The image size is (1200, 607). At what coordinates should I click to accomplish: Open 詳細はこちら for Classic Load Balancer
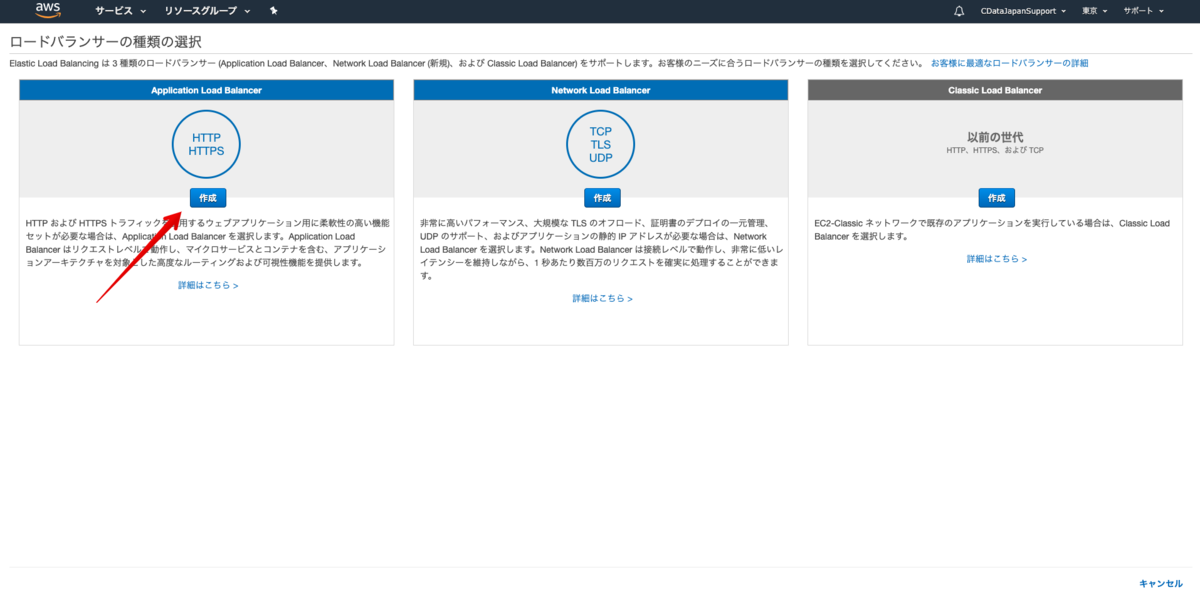tap(997, 259)
